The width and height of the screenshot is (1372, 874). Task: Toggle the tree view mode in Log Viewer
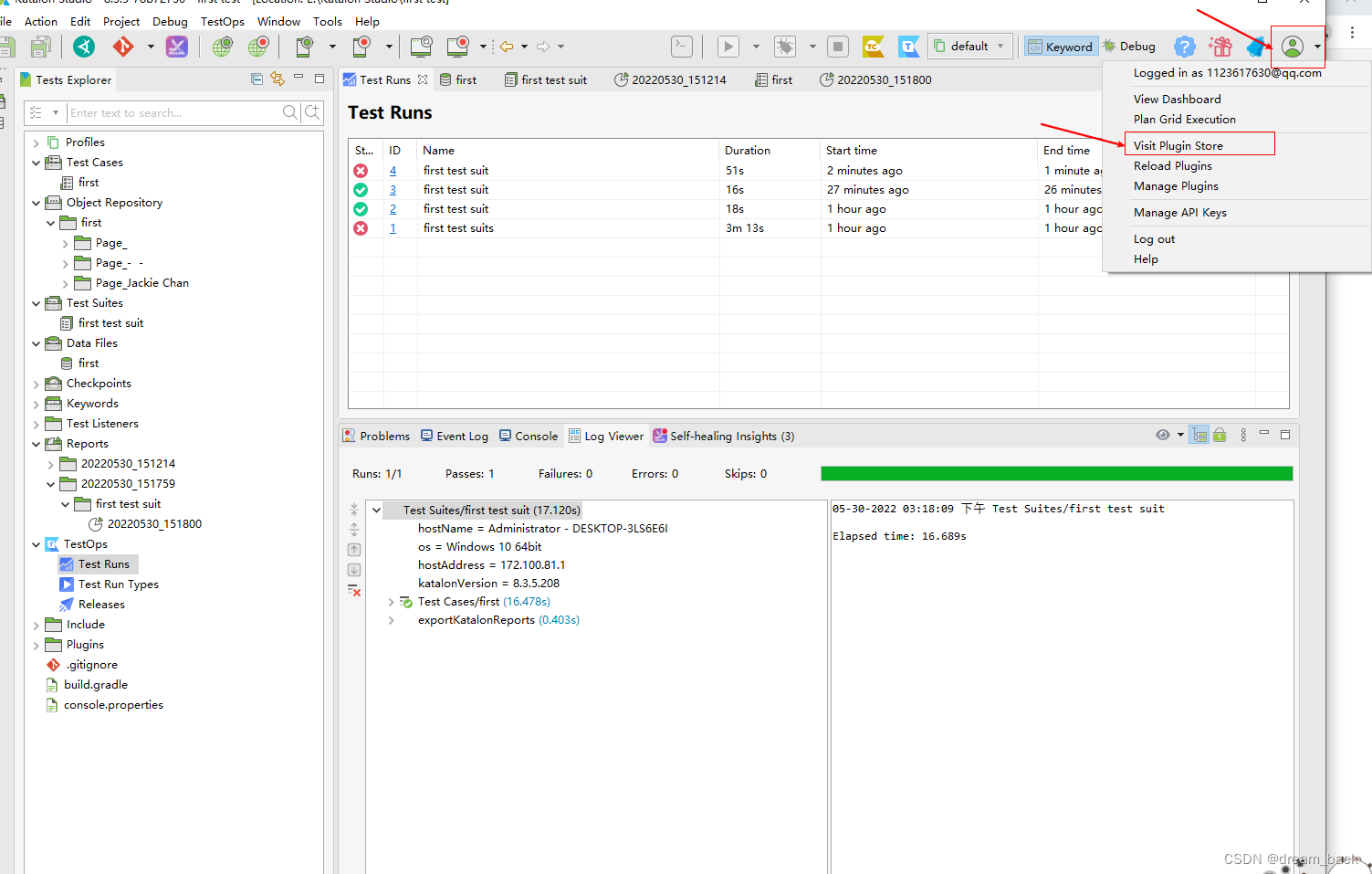click(x=1199, y=436)
